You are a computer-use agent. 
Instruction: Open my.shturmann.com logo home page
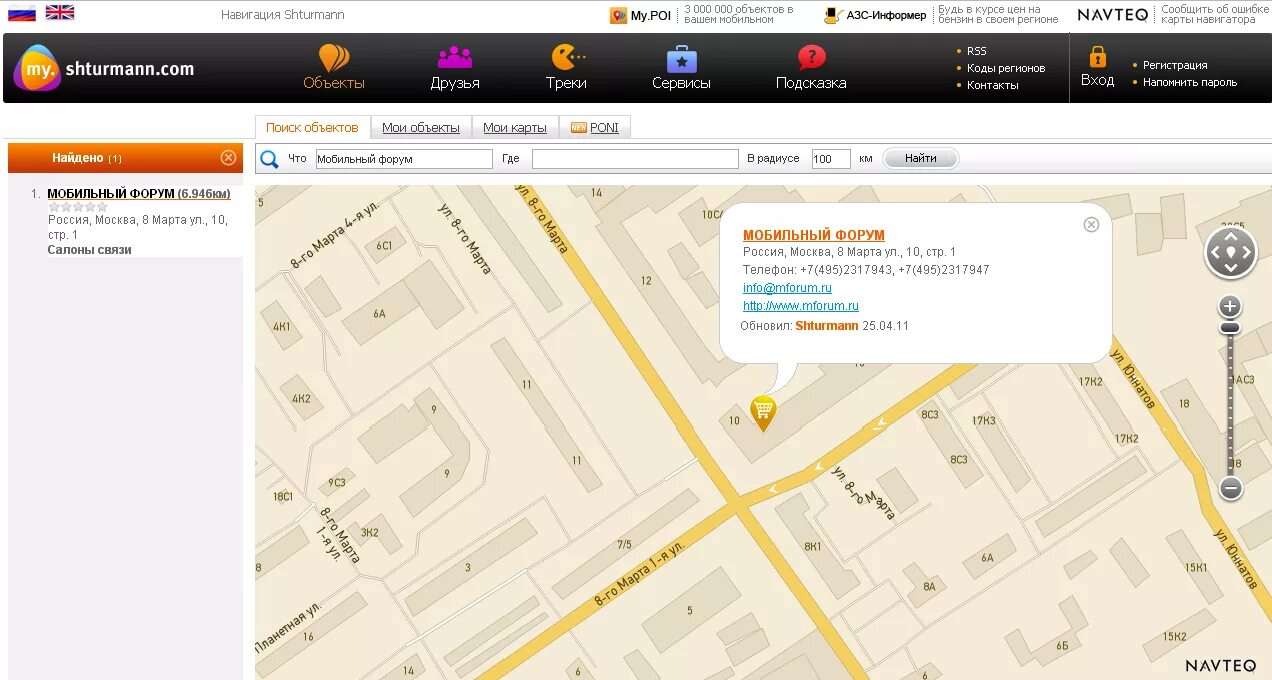click(104, 68)
